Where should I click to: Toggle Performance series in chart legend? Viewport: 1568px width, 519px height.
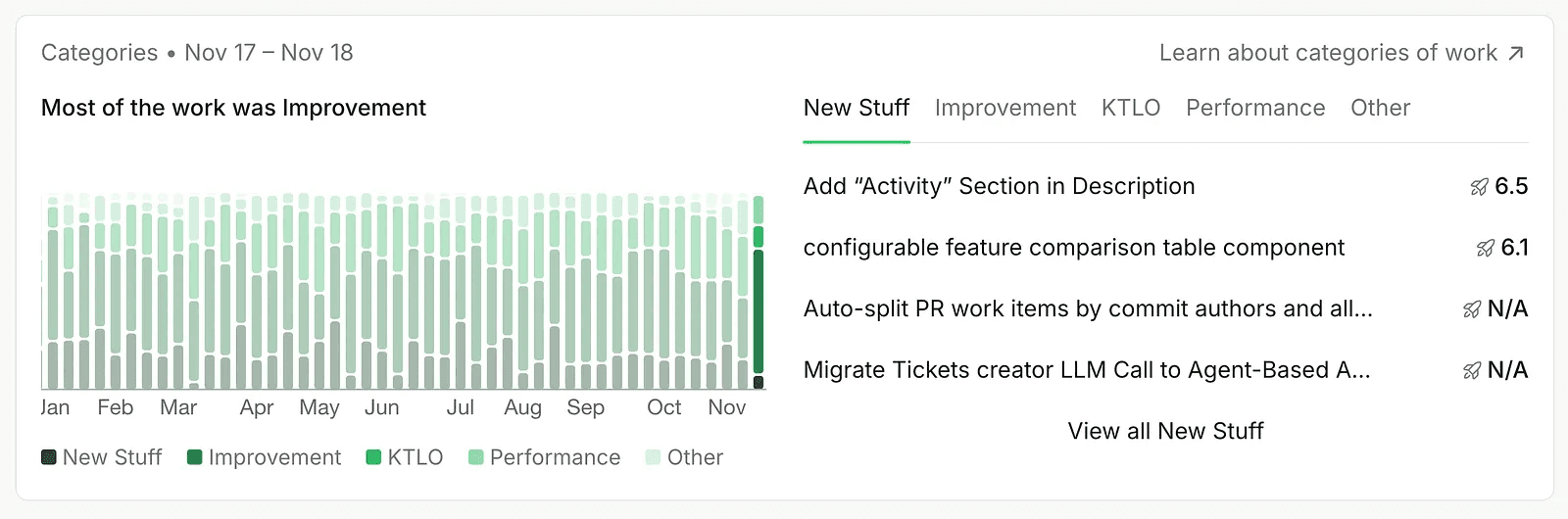point(545,457)
